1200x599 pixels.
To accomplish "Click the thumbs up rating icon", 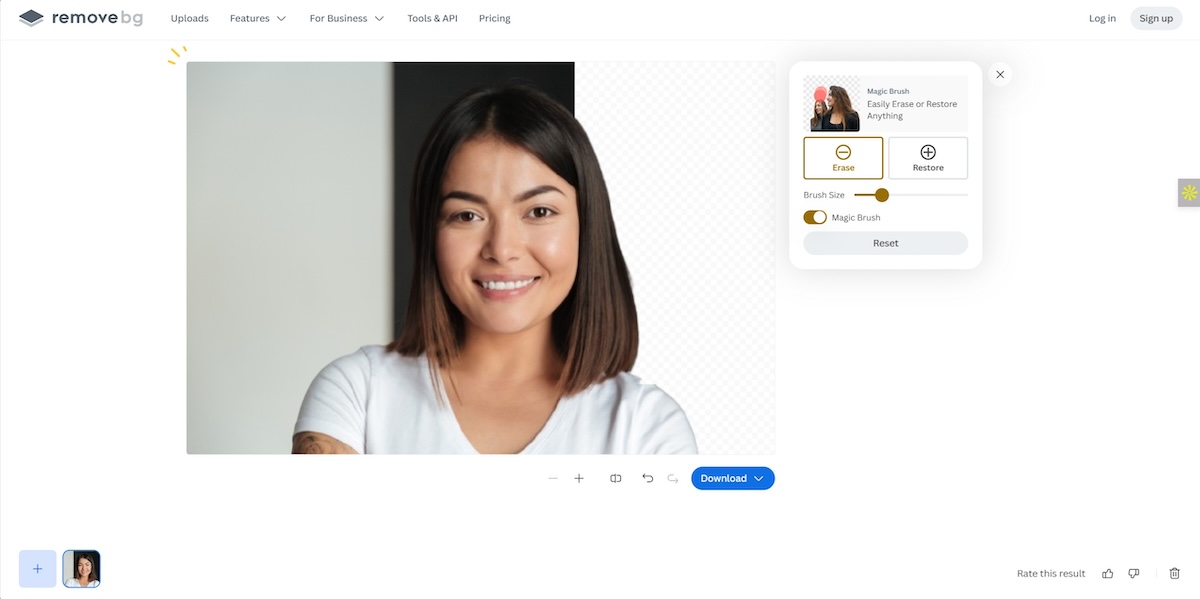I will pyautogui.click(x=1107, y=573).
